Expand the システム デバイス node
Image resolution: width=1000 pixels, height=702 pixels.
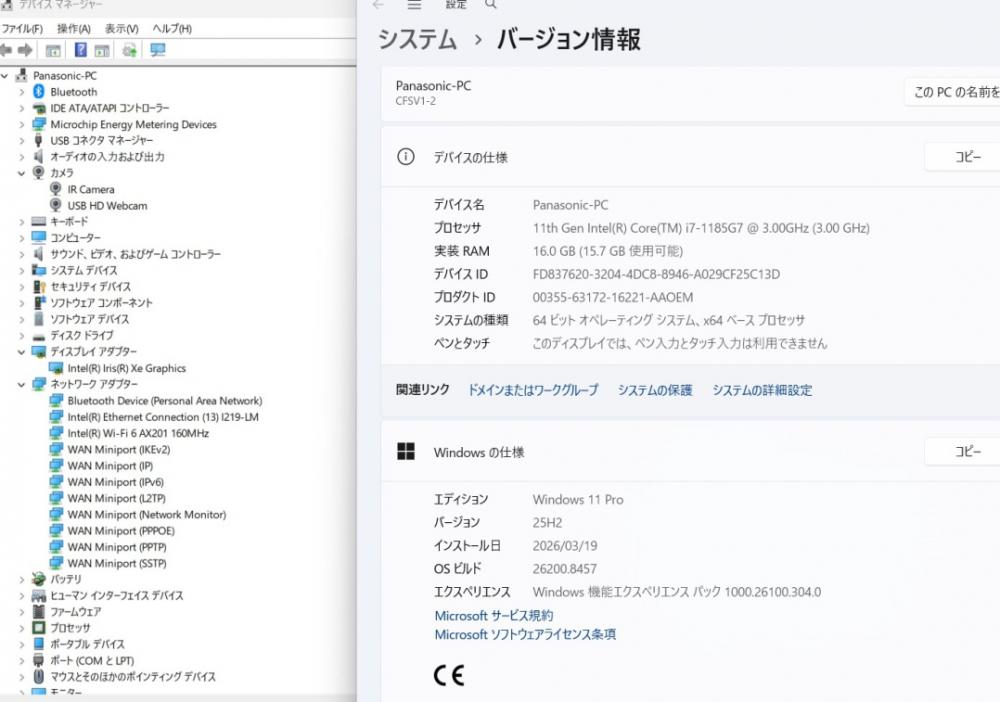coord(22,270)
